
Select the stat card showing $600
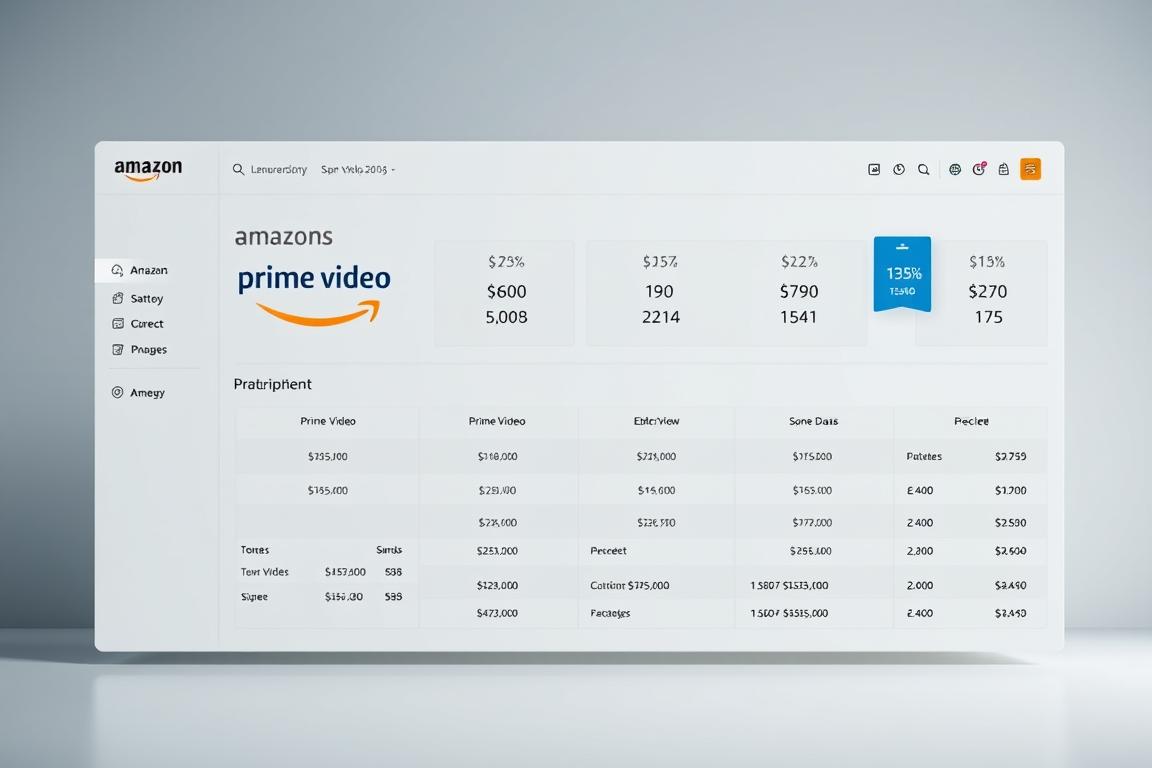pyautogui.click(x=505, y=293)
